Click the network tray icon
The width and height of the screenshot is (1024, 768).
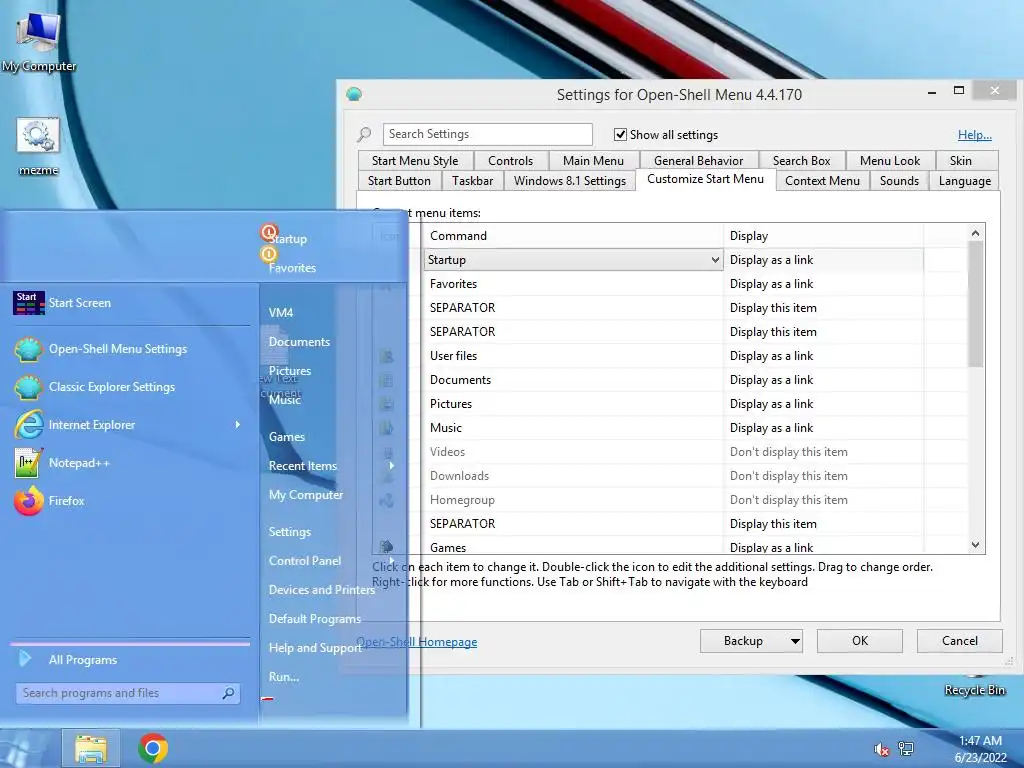click(906, 749)
